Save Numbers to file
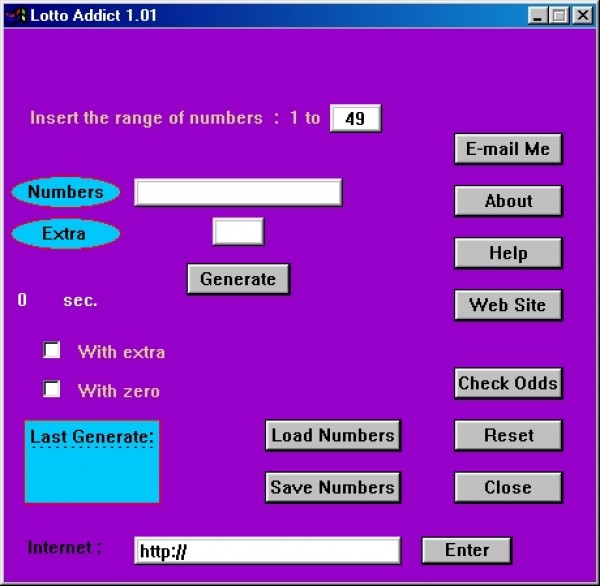The height and width of the screenshot is (586, 600). [333, 487]
